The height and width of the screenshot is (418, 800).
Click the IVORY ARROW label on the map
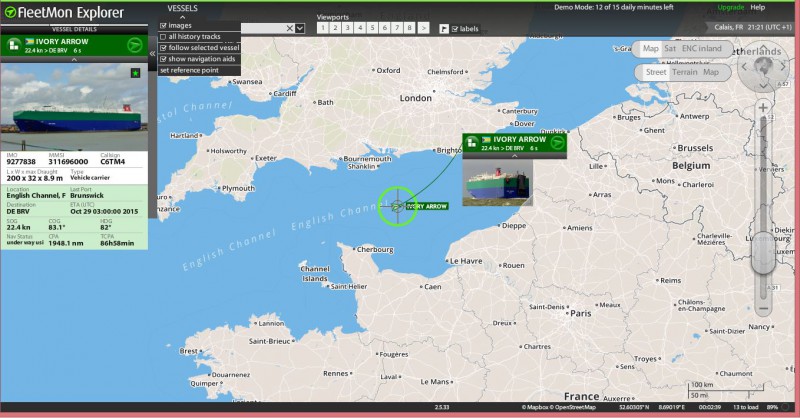click(x=427, y=206)
